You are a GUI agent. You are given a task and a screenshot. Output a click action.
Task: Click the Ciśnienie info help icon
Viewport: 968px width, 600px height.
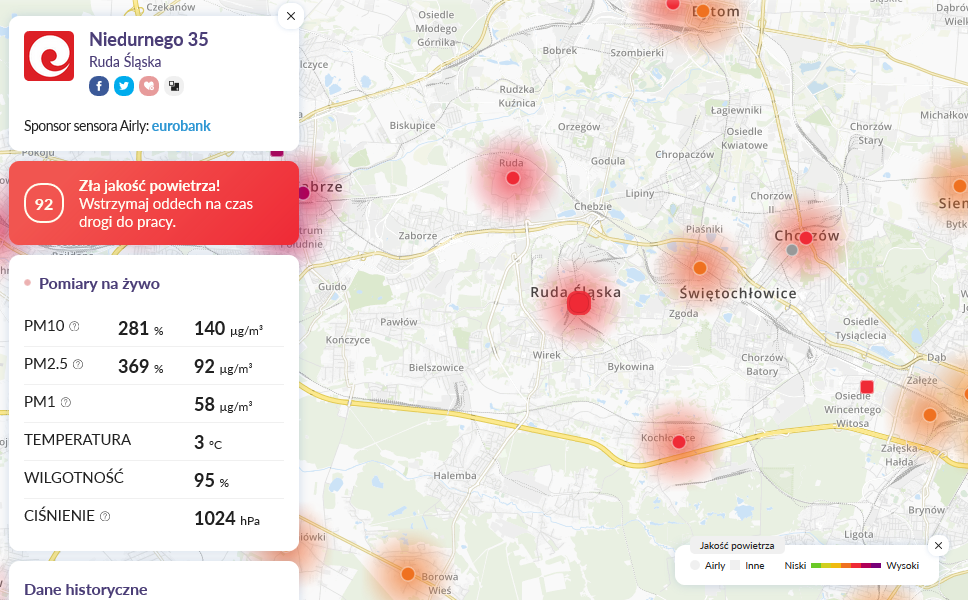105,516
